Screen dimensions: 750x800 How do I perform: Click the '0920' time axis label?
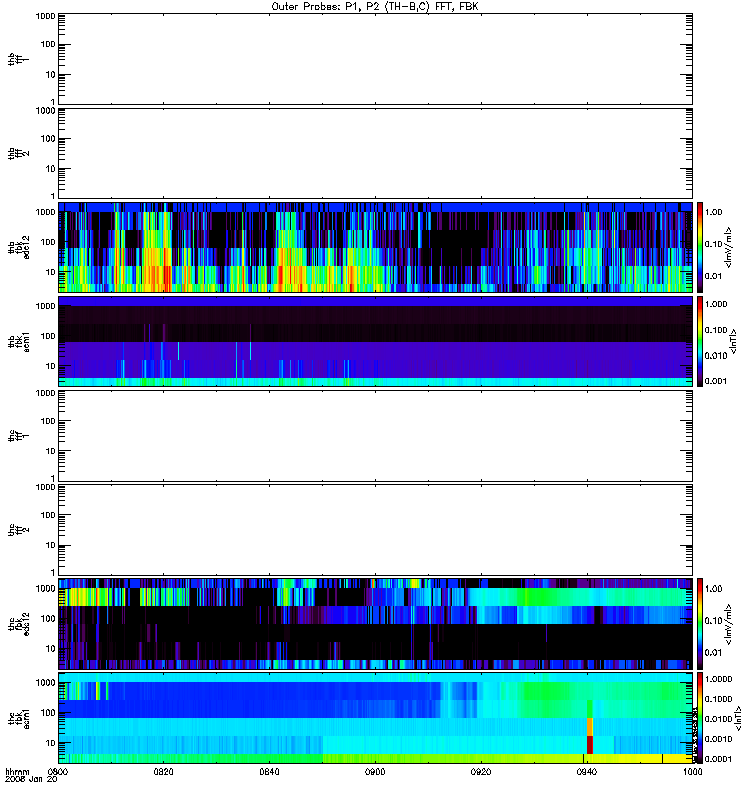[x=481, y=771]
